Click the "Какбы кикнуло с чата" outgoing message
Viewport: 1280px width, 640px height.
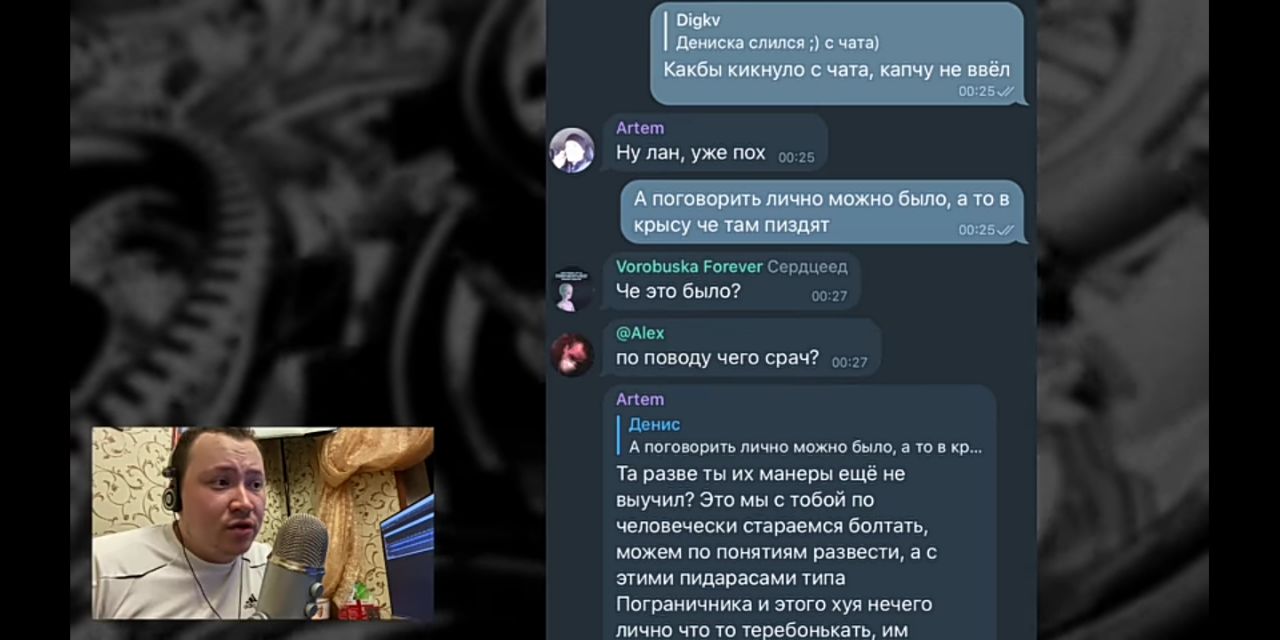click(x=837, y=70)
